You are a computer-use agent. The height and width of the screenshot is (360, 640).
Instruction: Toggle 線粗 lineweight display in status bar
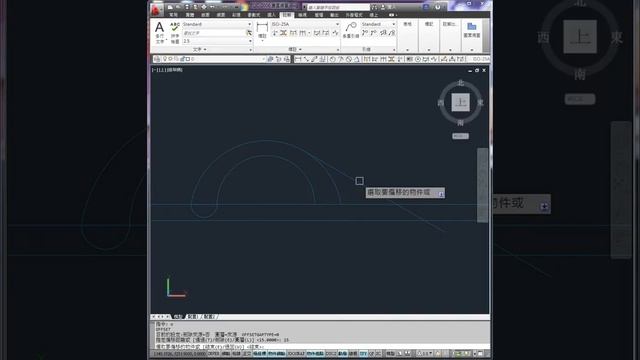pos(353,353)
